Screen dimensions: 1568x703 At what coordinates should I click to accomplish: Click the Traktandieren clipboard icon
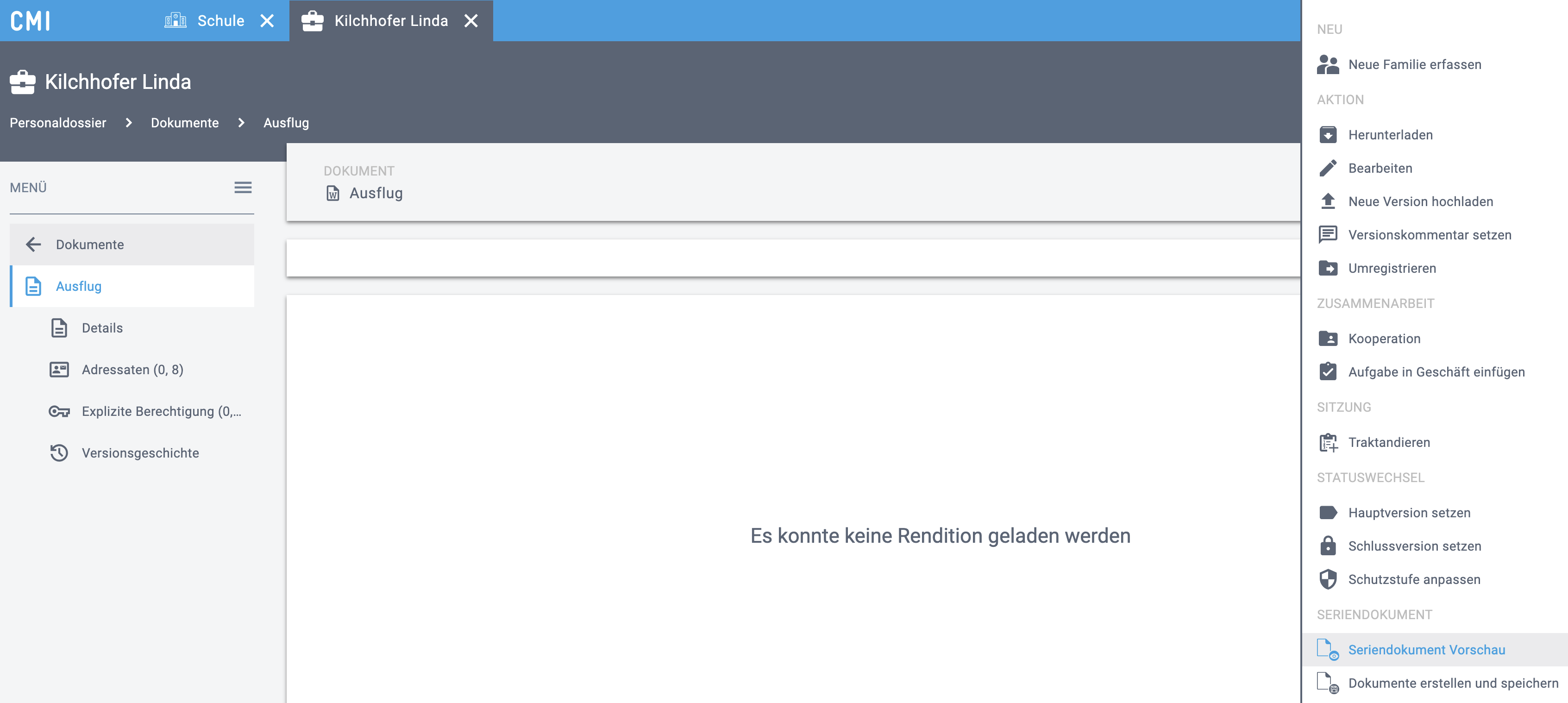click(1328, 442)
